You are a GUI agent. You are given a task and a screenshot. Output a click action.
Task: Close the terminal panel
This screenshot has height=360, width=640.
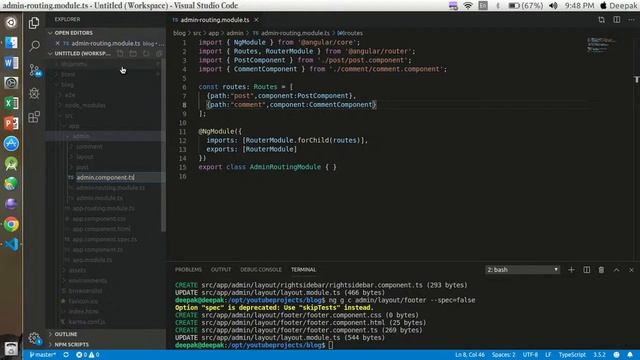coord(631,270)
